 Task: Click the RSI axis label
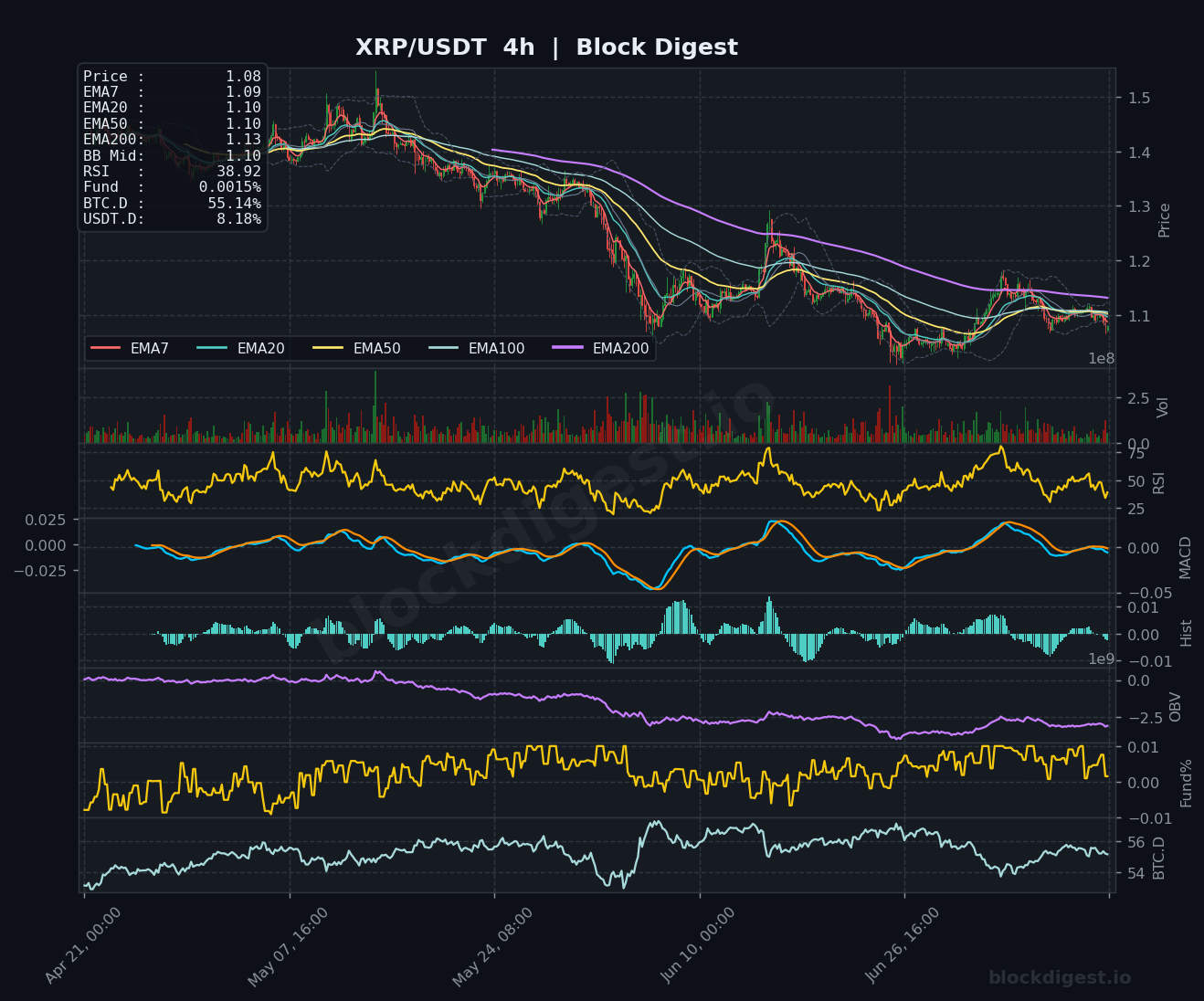(1159, 482)
